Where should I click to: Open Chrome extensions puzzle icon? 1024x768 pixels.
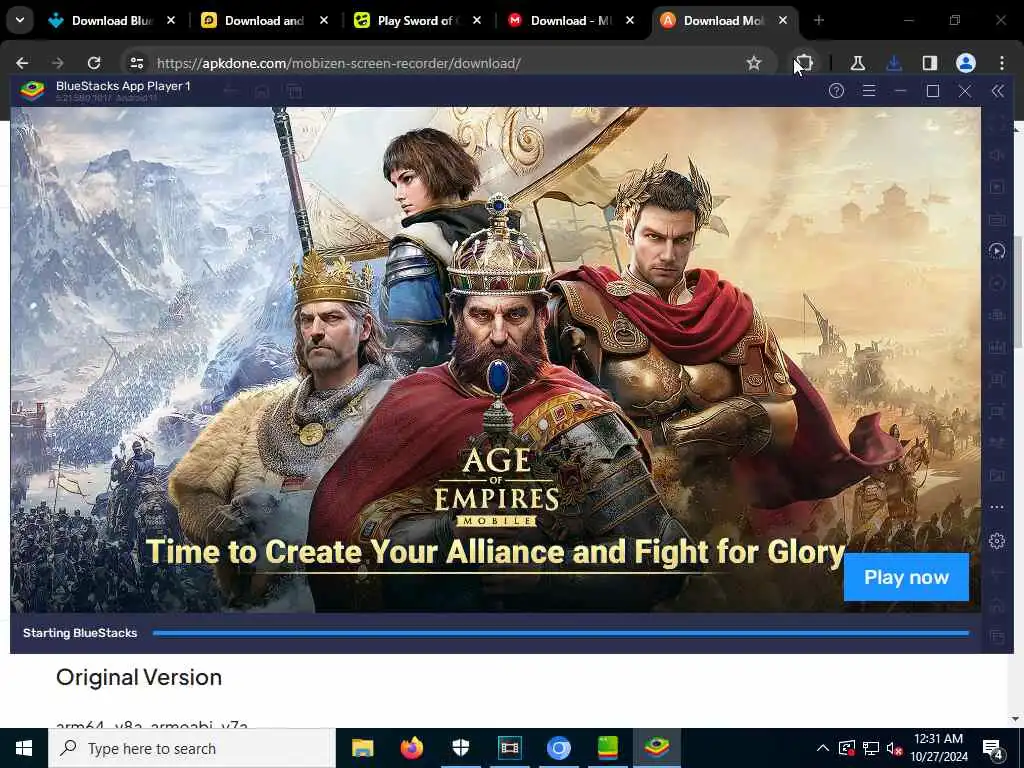pos(805,63)
